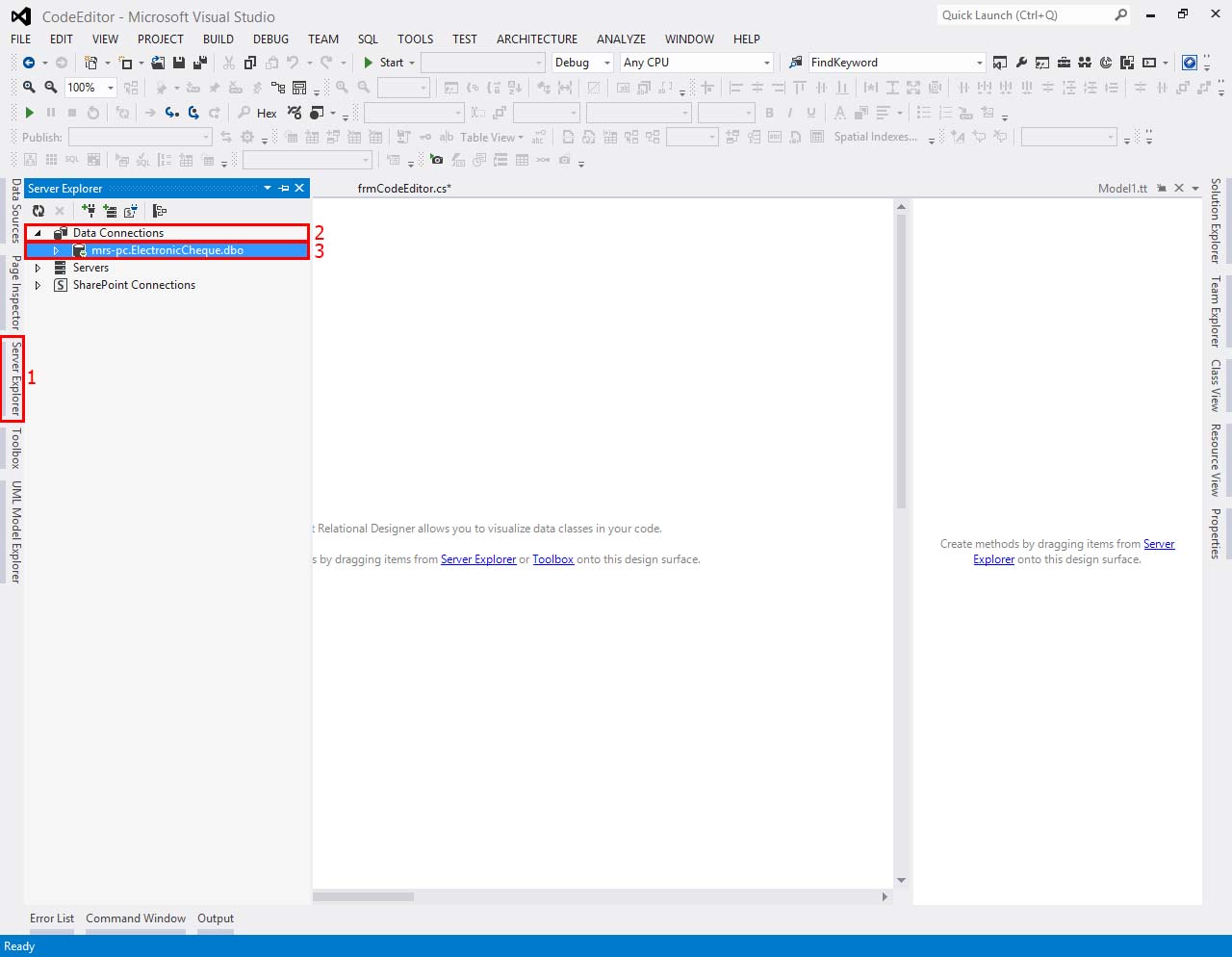Click the Find in Files icon left of FindKeyword
The image size is (1232, 957).
point(796,63)
